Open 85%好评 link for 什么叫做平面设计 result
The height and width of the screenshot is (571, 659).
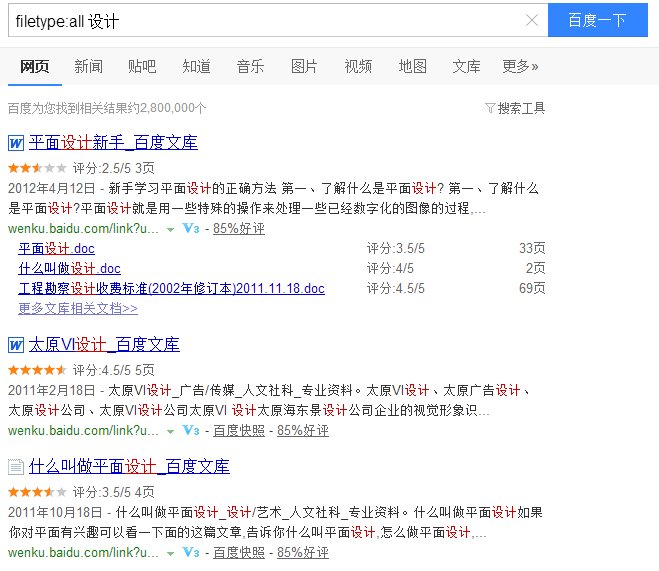point(303,553)
